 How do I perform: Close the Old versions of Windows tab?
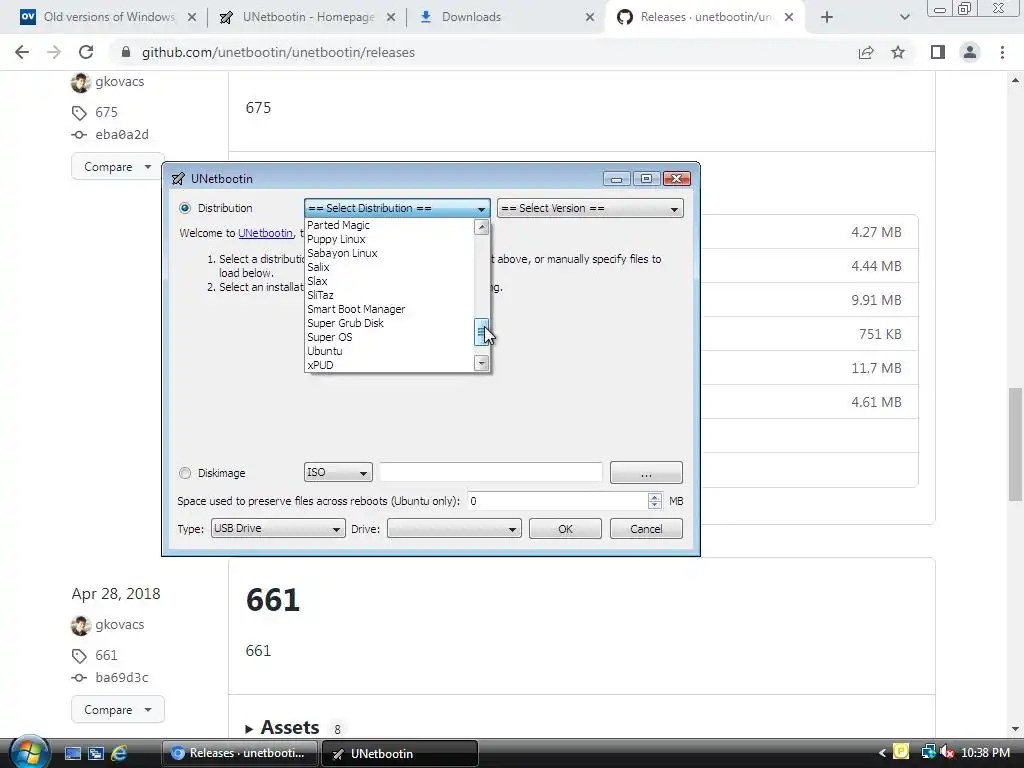pyautogui.click(x=192, y=17)
